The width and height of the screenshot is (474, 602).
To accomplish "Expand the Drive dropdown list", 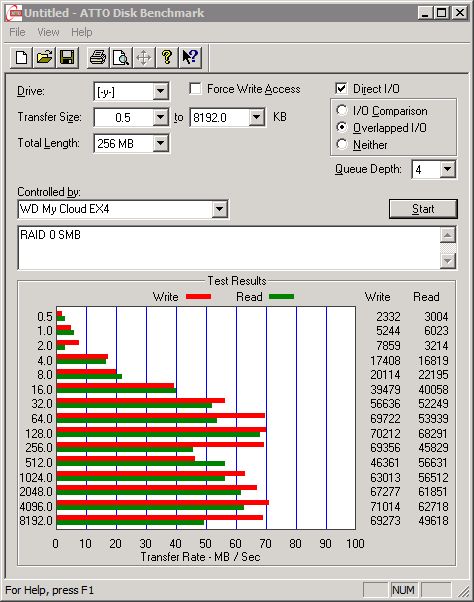I will [x=160, y=91].
